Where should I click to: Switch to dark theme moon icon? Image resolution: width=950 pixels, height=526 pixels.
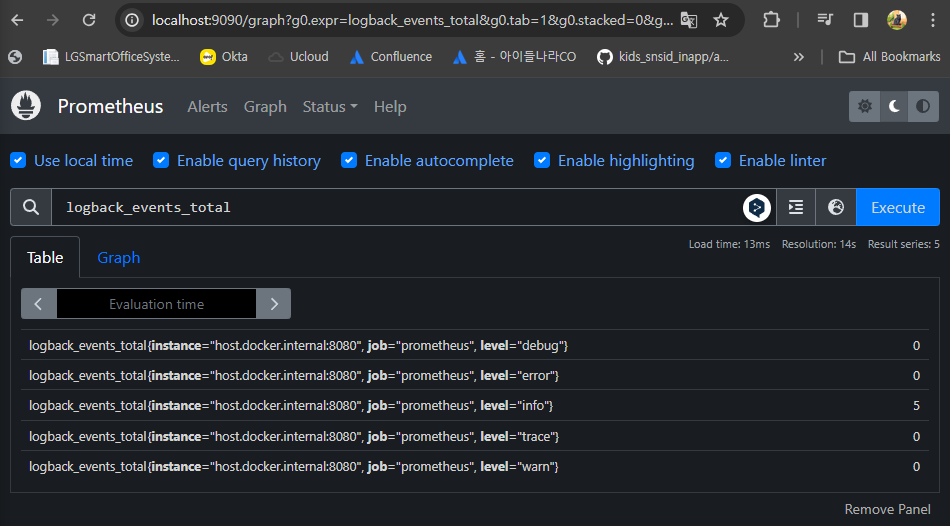pyautogui.click(x=894, y=107)
